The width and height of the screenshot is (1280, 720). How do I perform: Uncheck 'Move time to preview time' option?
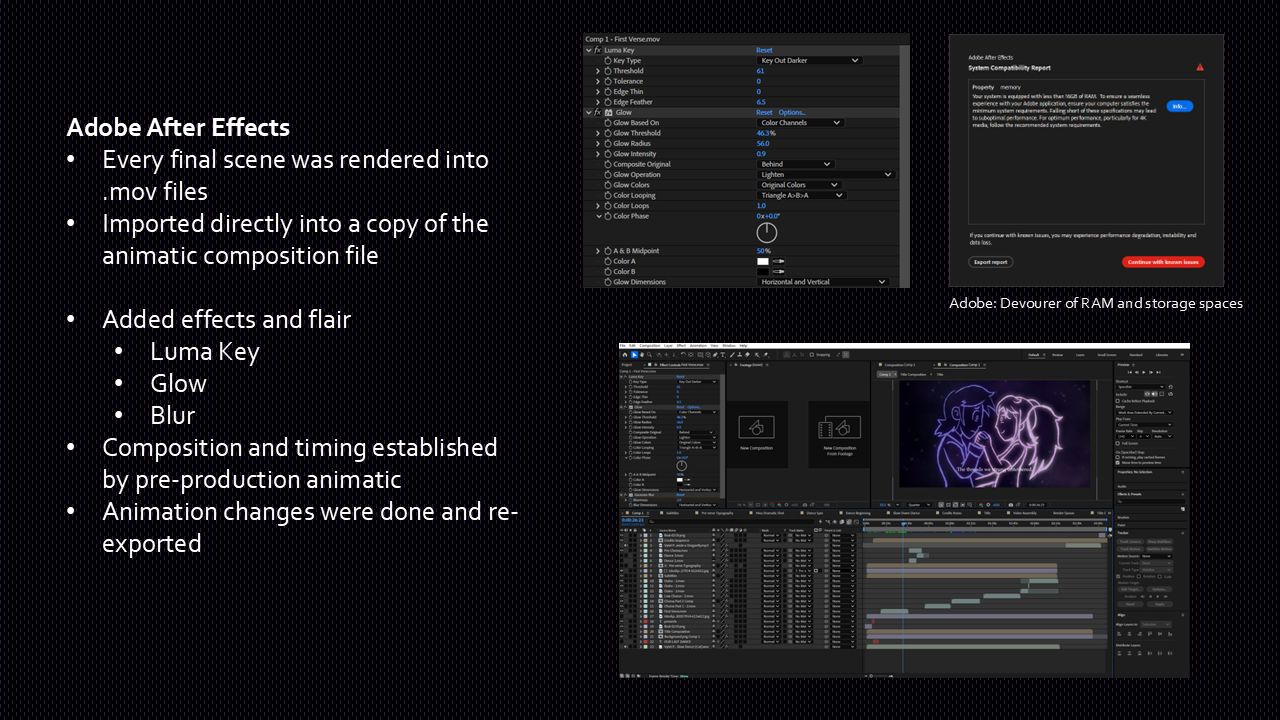click(1118, 463)
